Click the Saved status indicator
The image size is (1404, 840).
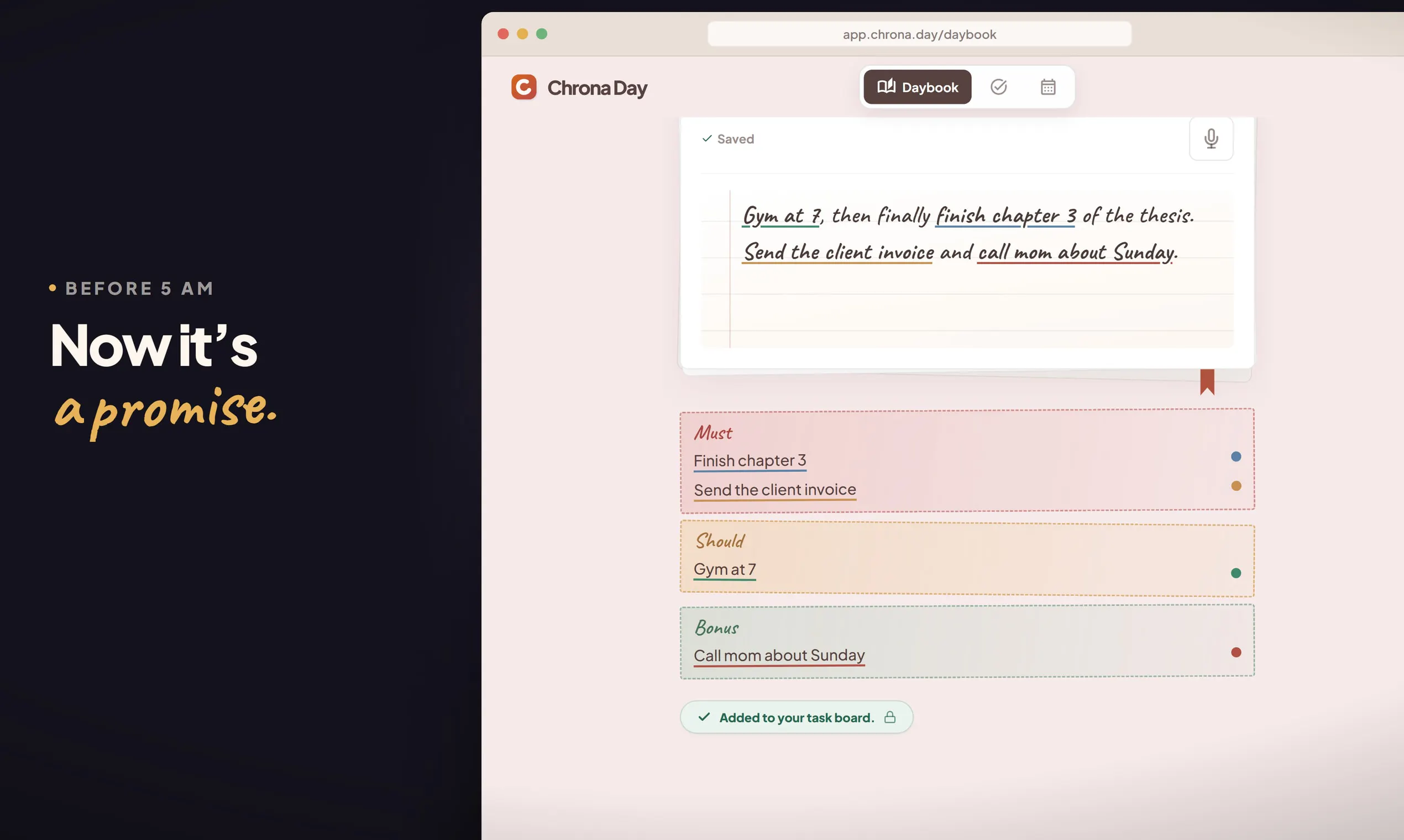[728, 139]
